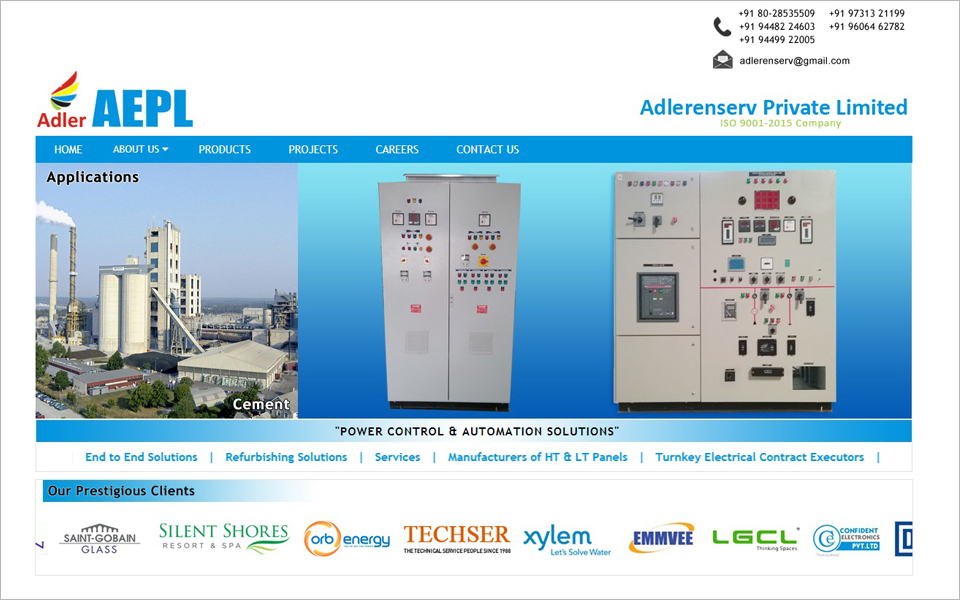The height and width of the screenshot is (600, 960).
Task: Click the Services link
Action: pyautogui.click(x=397, y=457)
